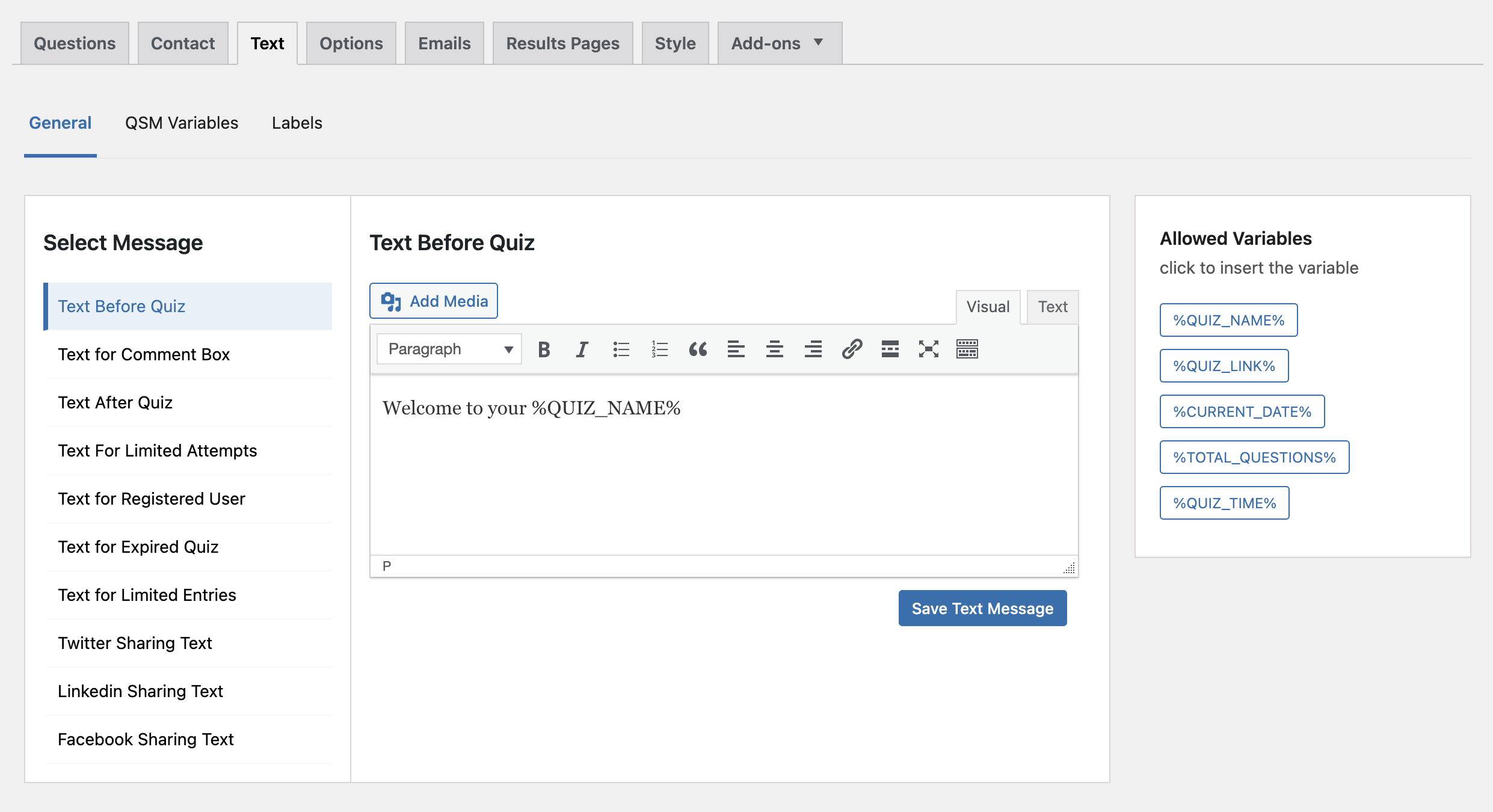Click the Italic formatting icon
1493x812 pixels.
582,349
